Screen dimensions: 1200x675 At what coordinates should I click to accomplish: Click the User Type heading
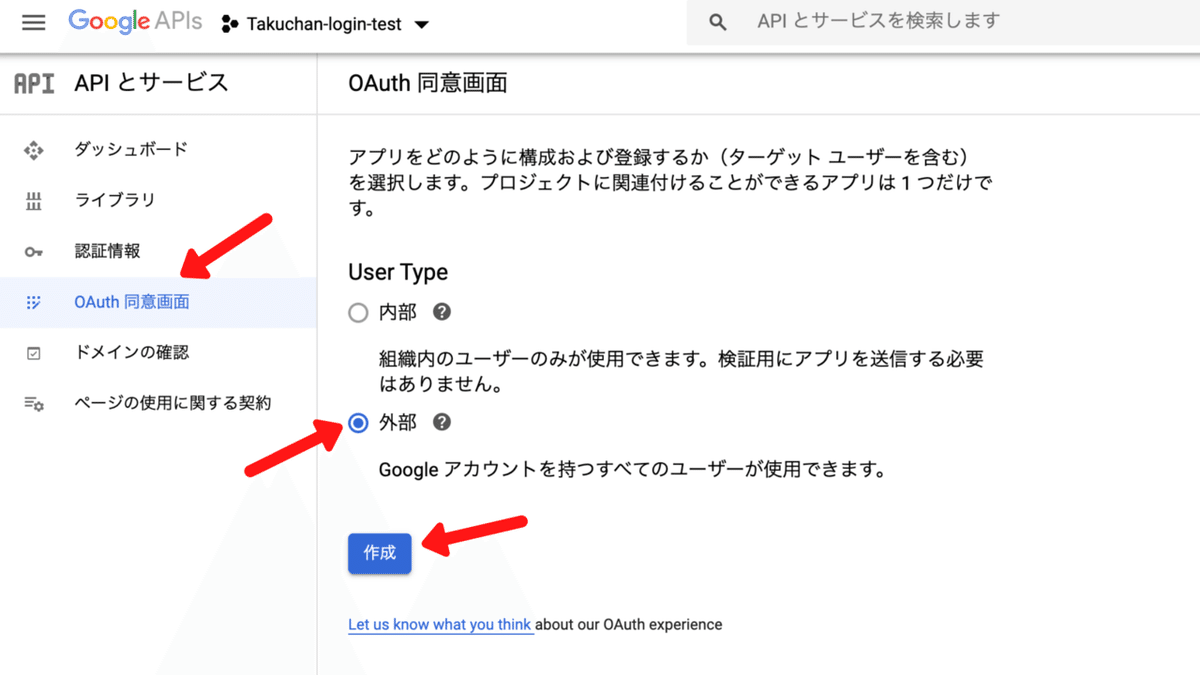(x=398, y=272)
